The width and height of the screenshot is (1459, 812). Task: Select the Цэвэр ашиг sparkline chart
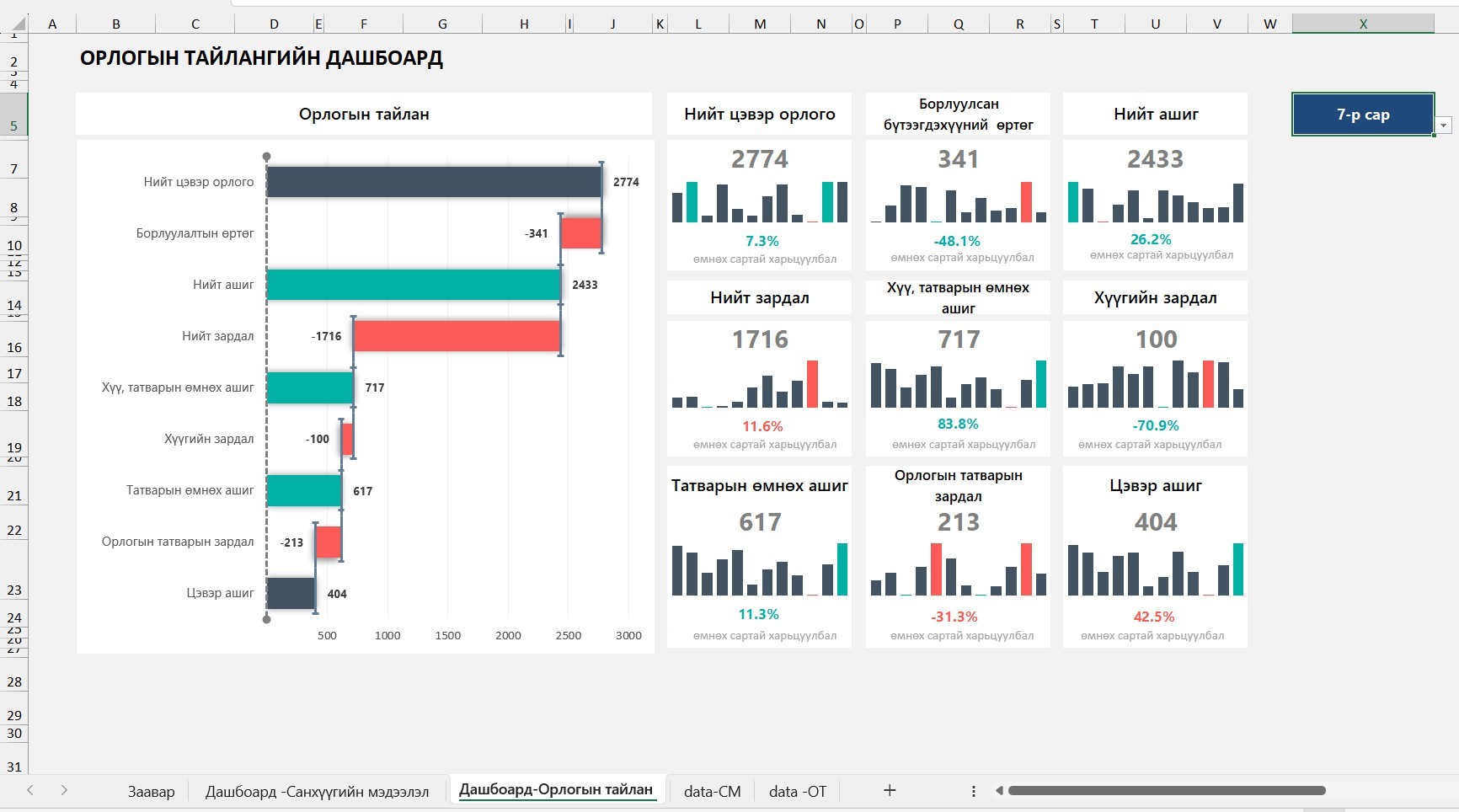click(1156, 569)
